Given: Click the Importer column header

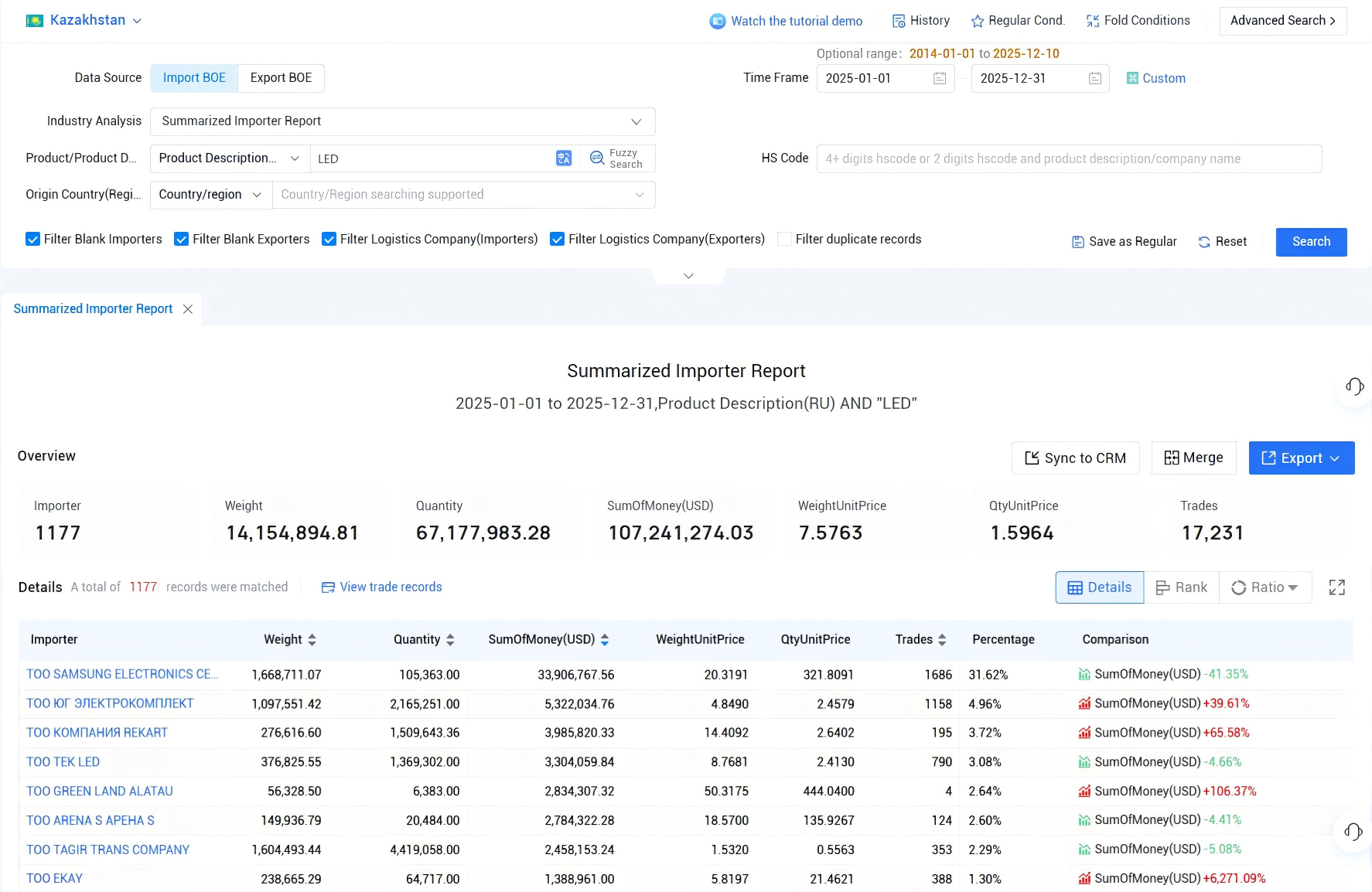Looking at the screenshot, I should coord(54,640).
